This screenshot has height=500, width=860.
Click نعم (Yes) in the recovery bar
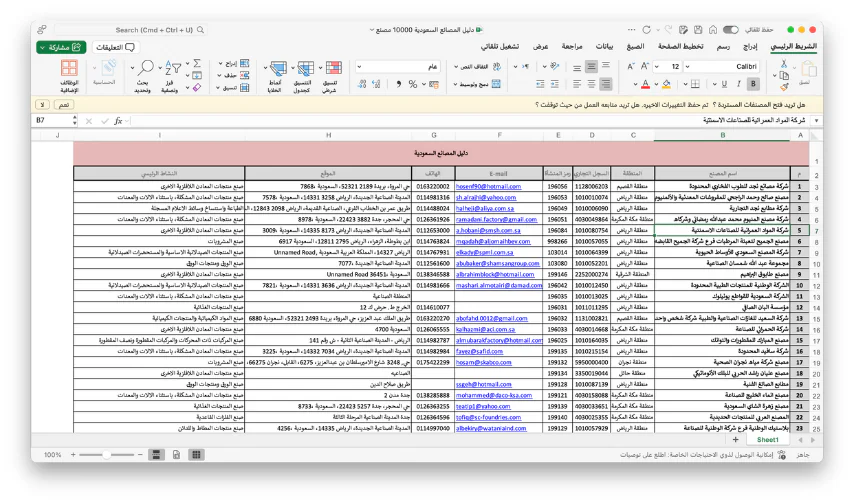click(64, 103)
